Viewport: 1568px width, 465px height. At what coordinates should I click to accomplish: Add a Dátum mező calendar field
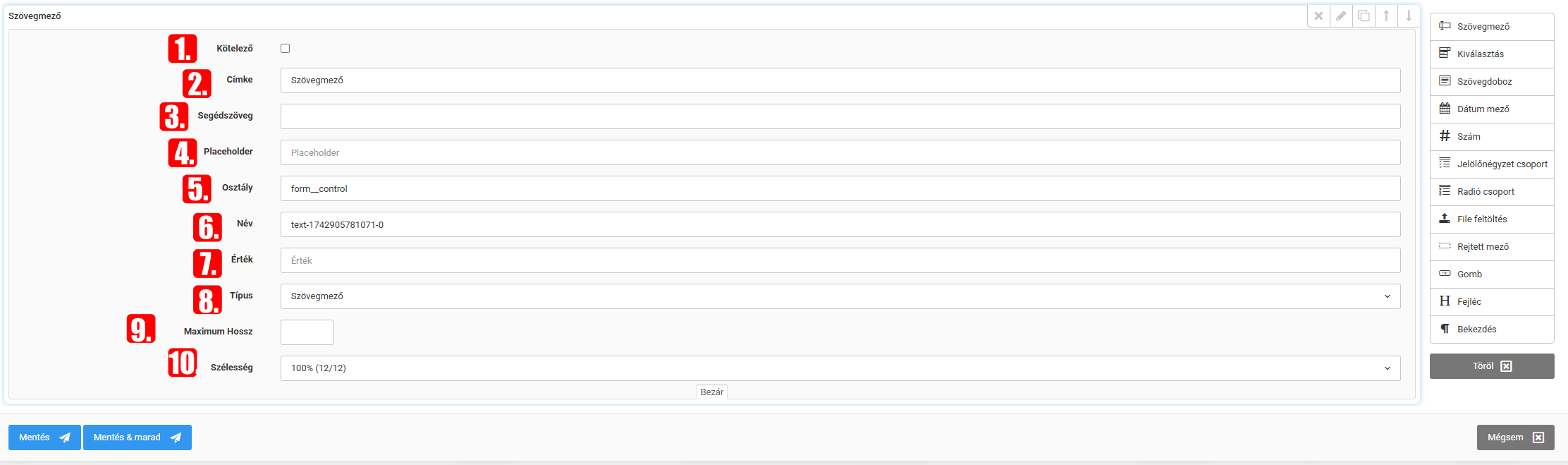(x=1491, y=109)
